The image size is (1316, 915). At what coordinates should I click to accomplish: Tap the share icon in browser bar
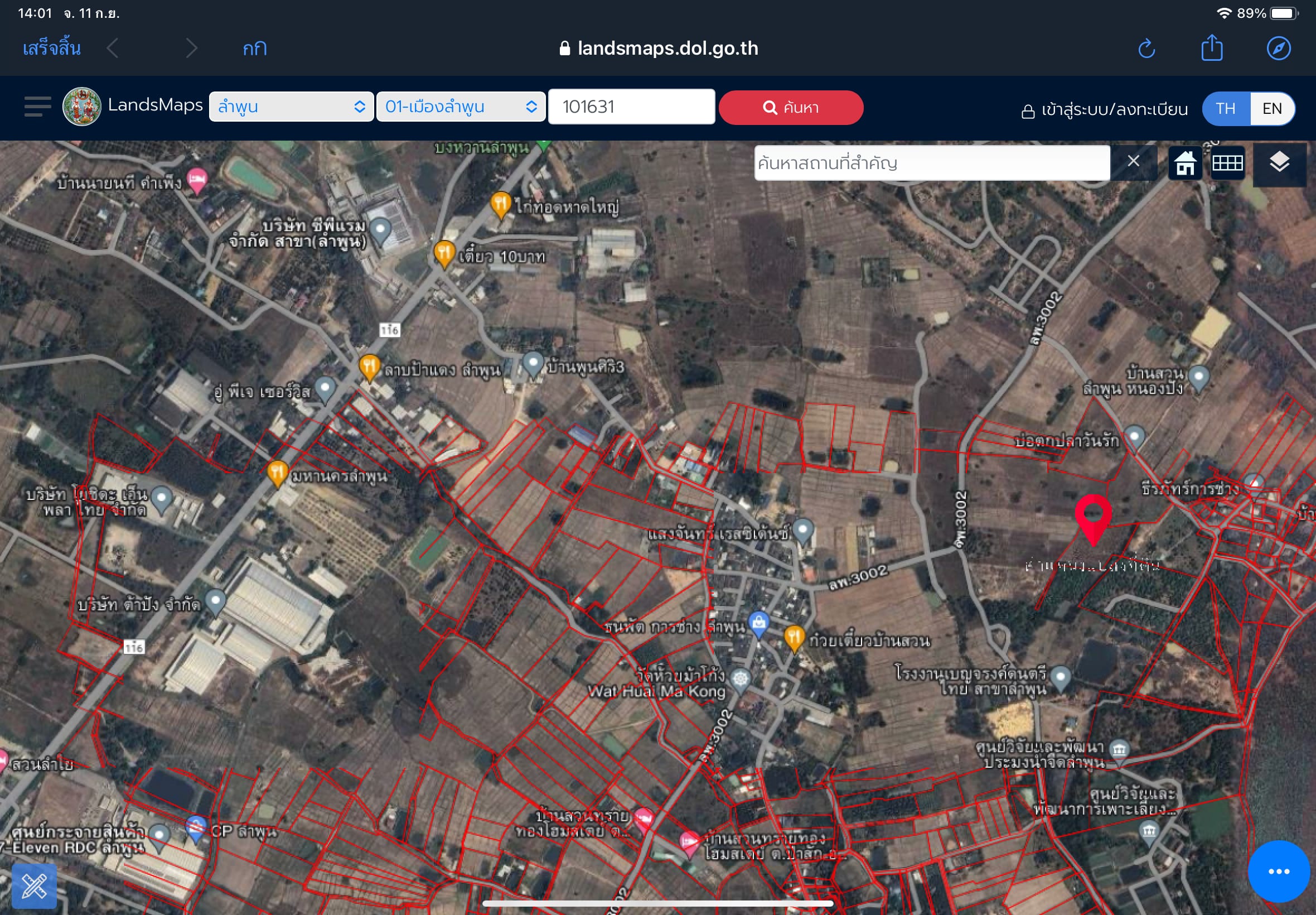tap(1212, 47)
